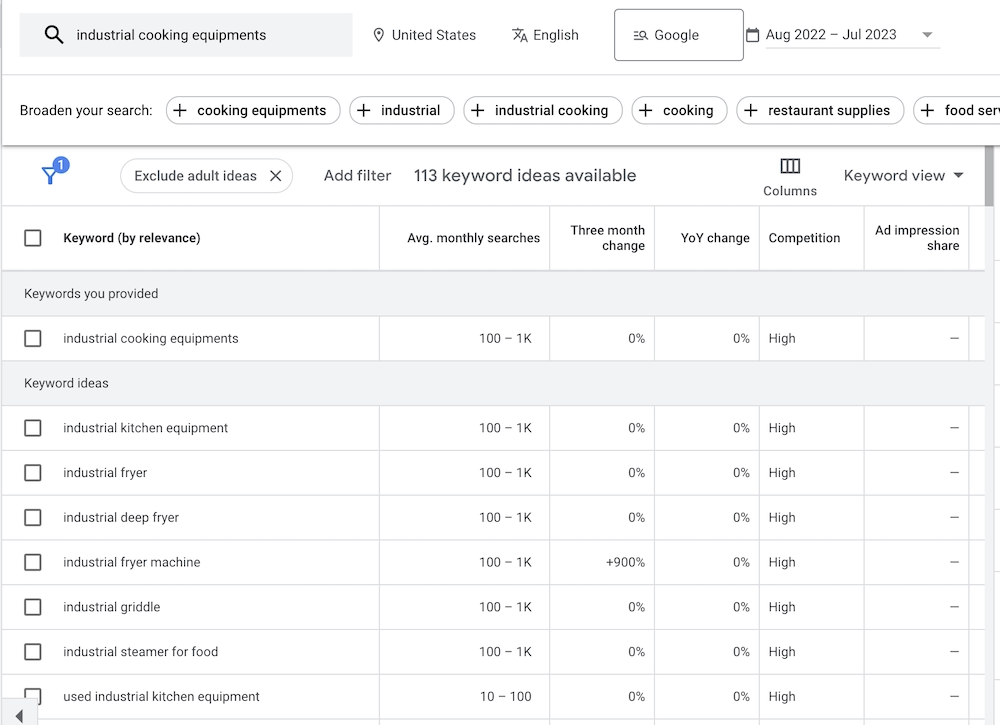
Task: Click the Add filter link
Action: (357, 175)
